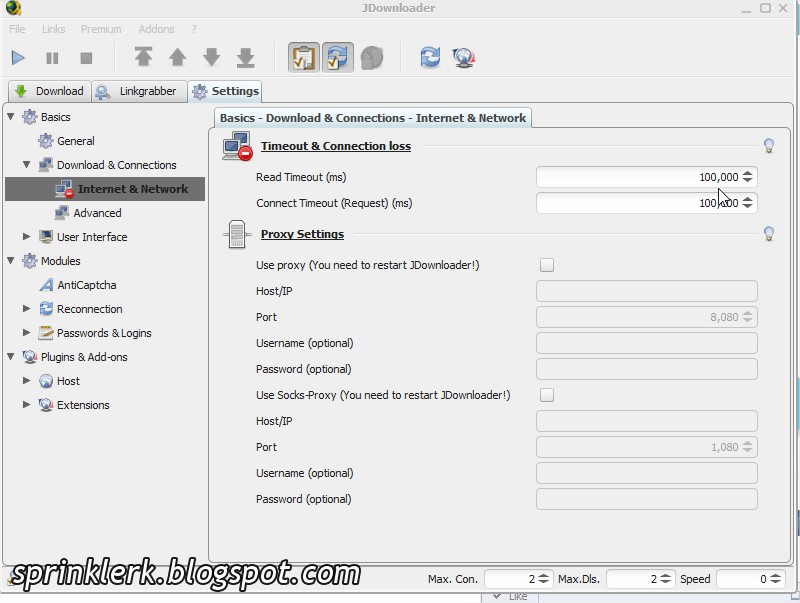Open the Addons menu
This screenshot has width=800, height=603.
tap(156, 29)
